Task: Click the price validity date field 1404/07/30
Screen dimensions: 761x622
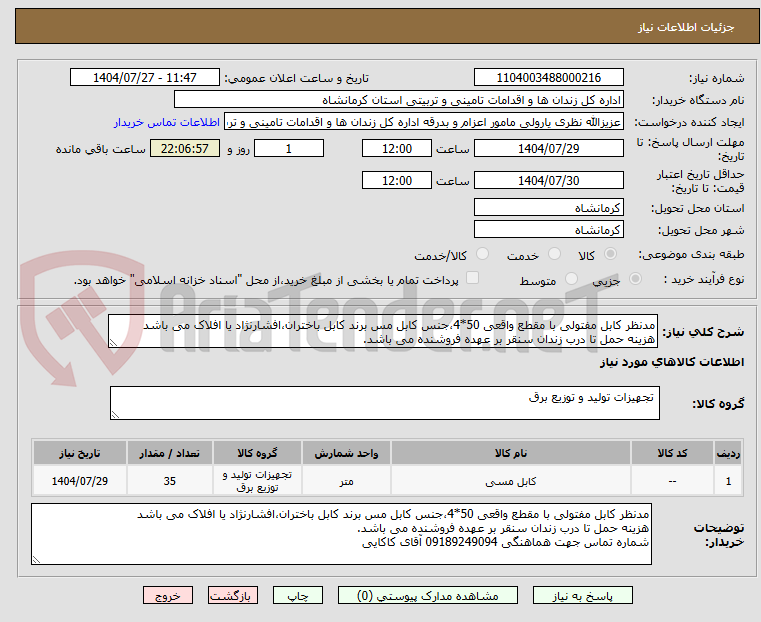Action: tap(548, 180)
